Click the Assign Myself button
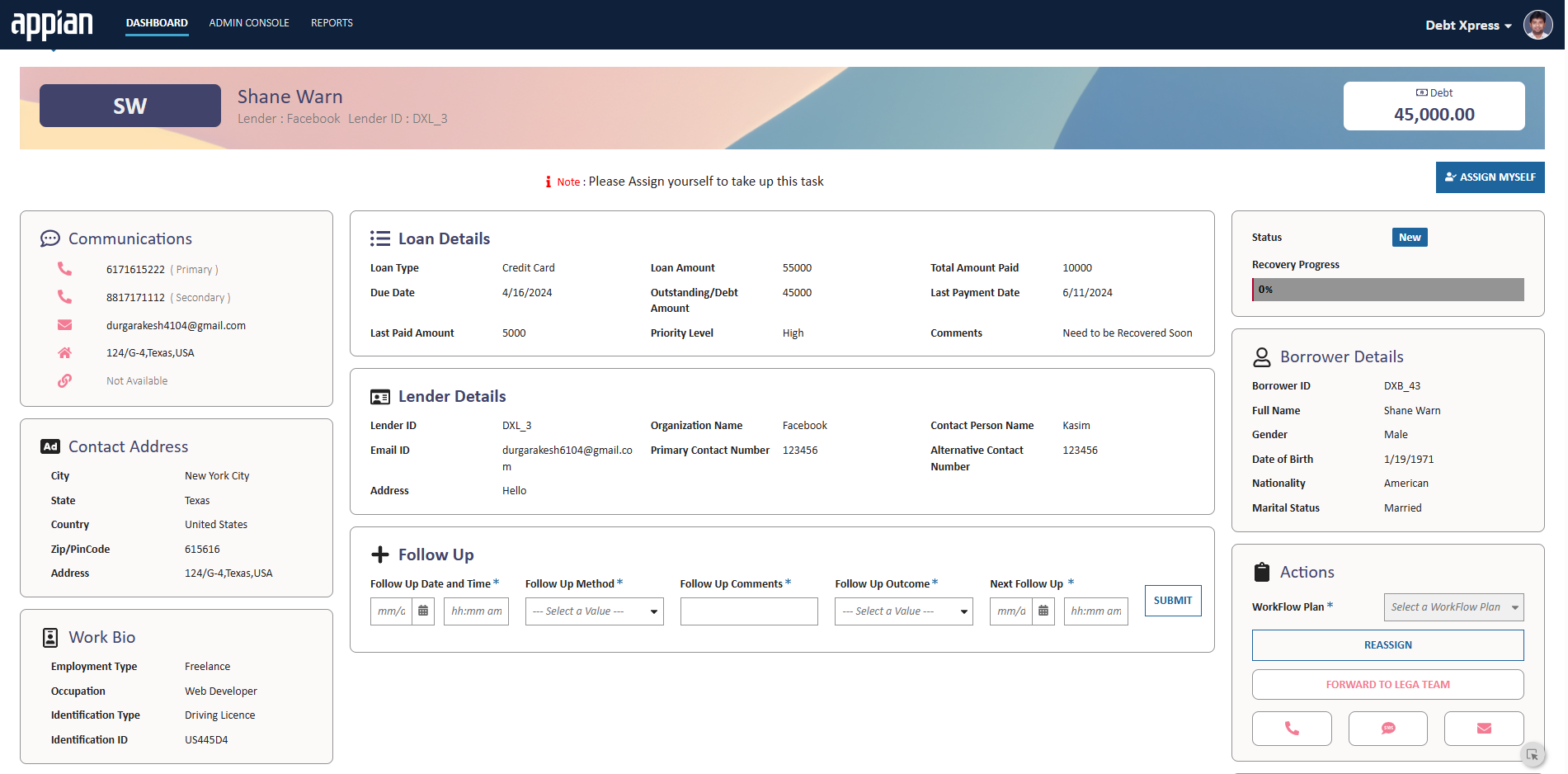Screen dimensions: 1568x774 coord(1490,177)
